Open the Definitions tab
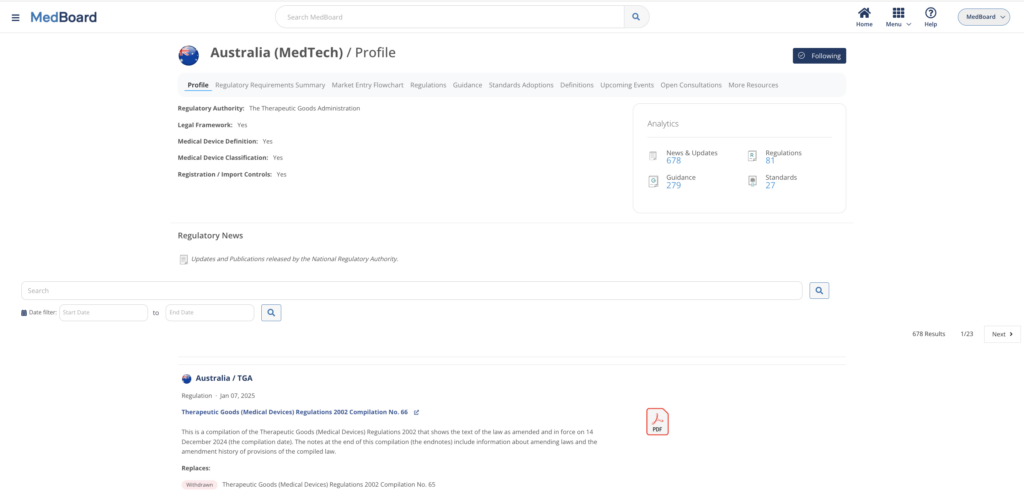The width and height of the screenshot is (1024, 503). pos(577,85)
